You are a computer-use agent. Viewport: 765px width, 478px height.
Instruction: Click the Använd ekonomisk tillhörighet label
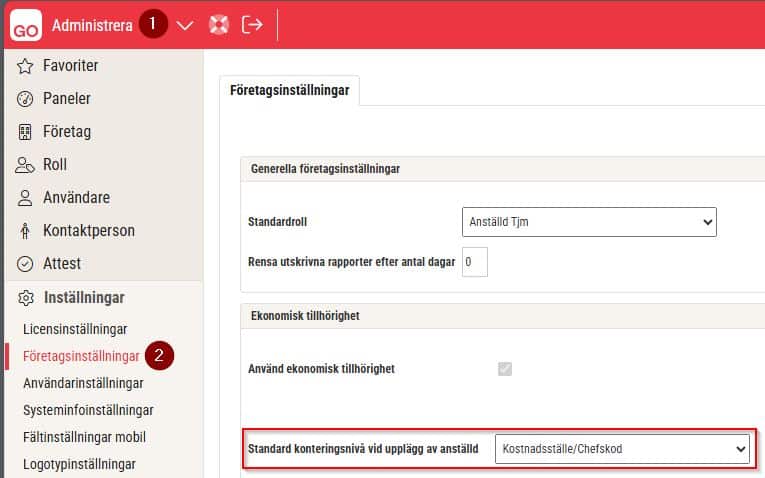coord(322,369)
